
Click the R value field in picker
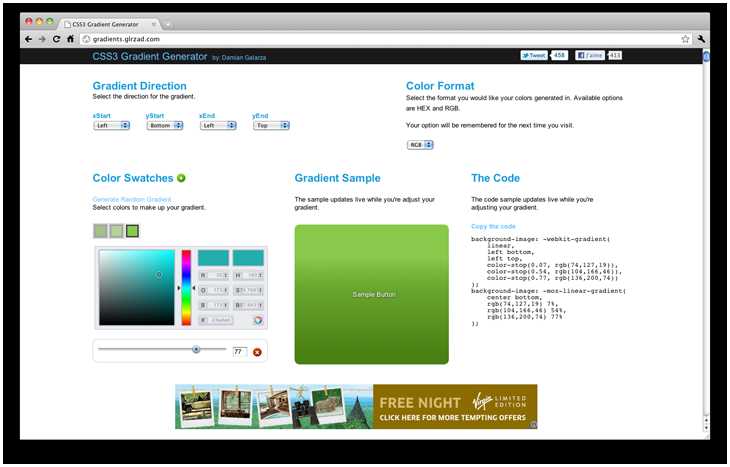[x=214, y=276]
